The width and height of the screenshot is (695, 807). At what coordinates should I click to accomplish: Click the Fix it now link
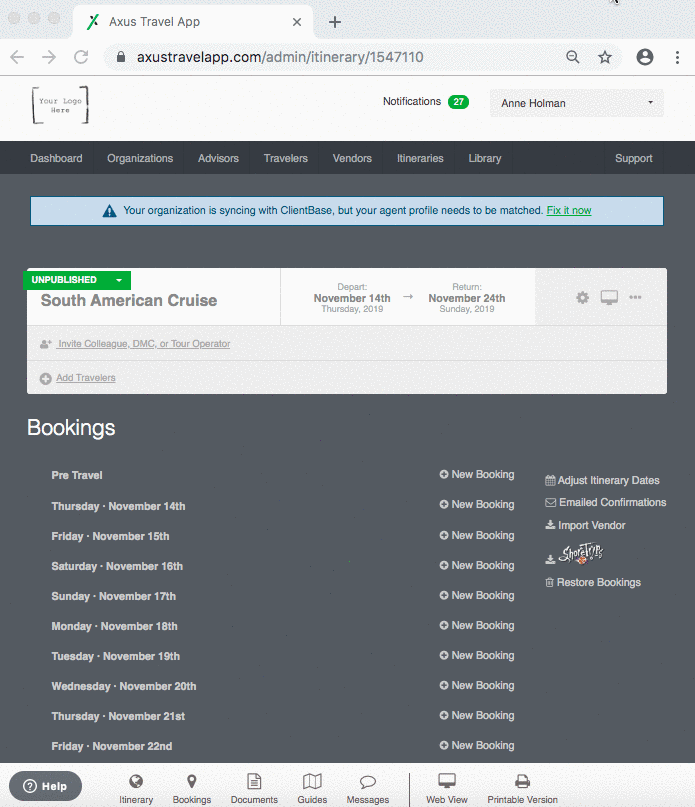click(569, 210)
